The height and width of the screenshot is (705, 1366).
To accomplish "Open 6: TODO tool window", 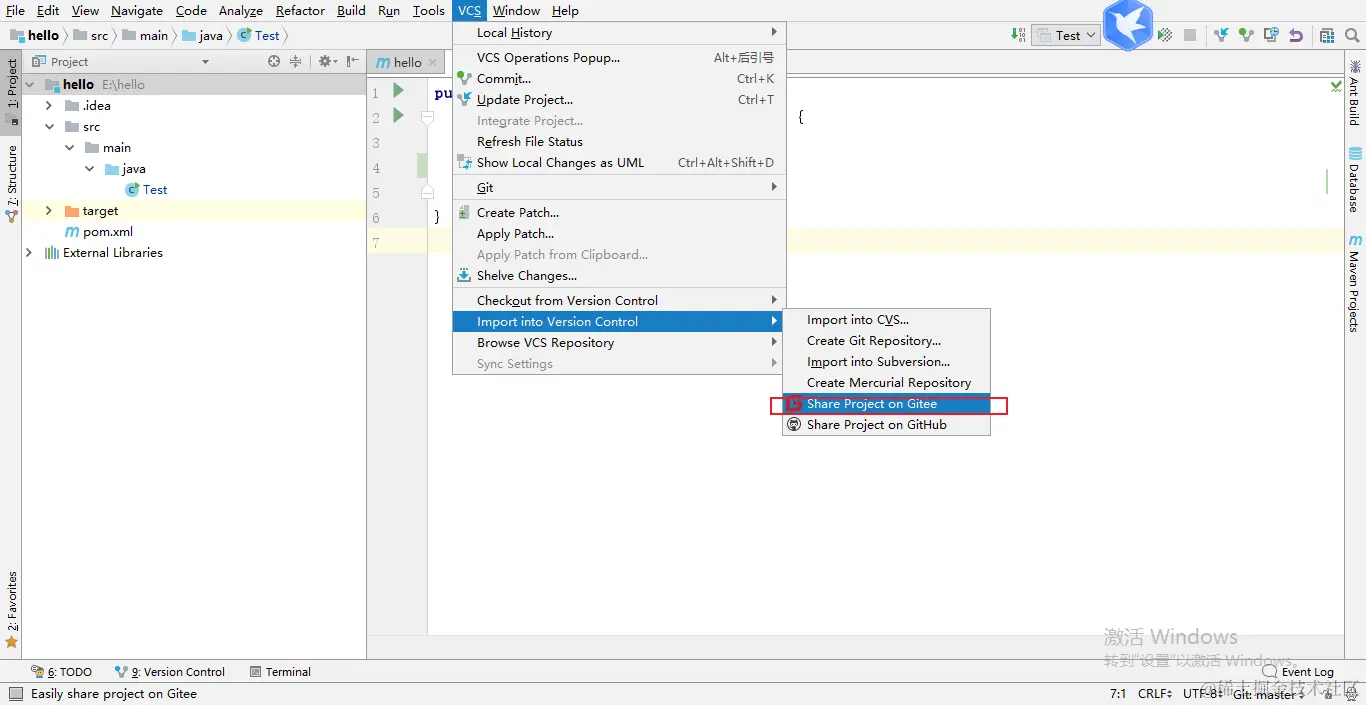I will click(61, 672).
